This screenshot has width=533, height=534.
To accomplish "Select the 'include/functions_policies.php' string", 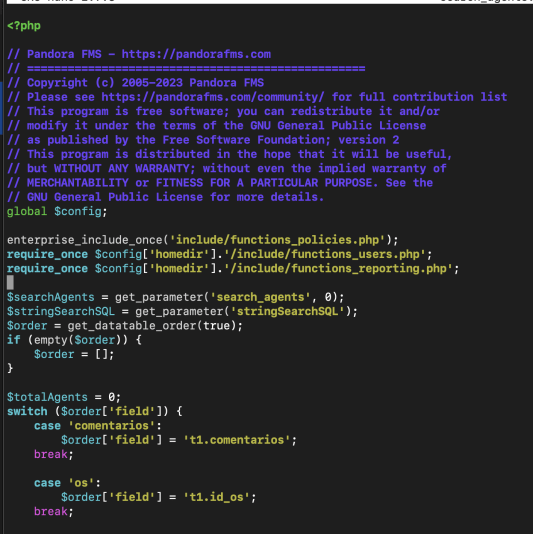I will point(278,240).
